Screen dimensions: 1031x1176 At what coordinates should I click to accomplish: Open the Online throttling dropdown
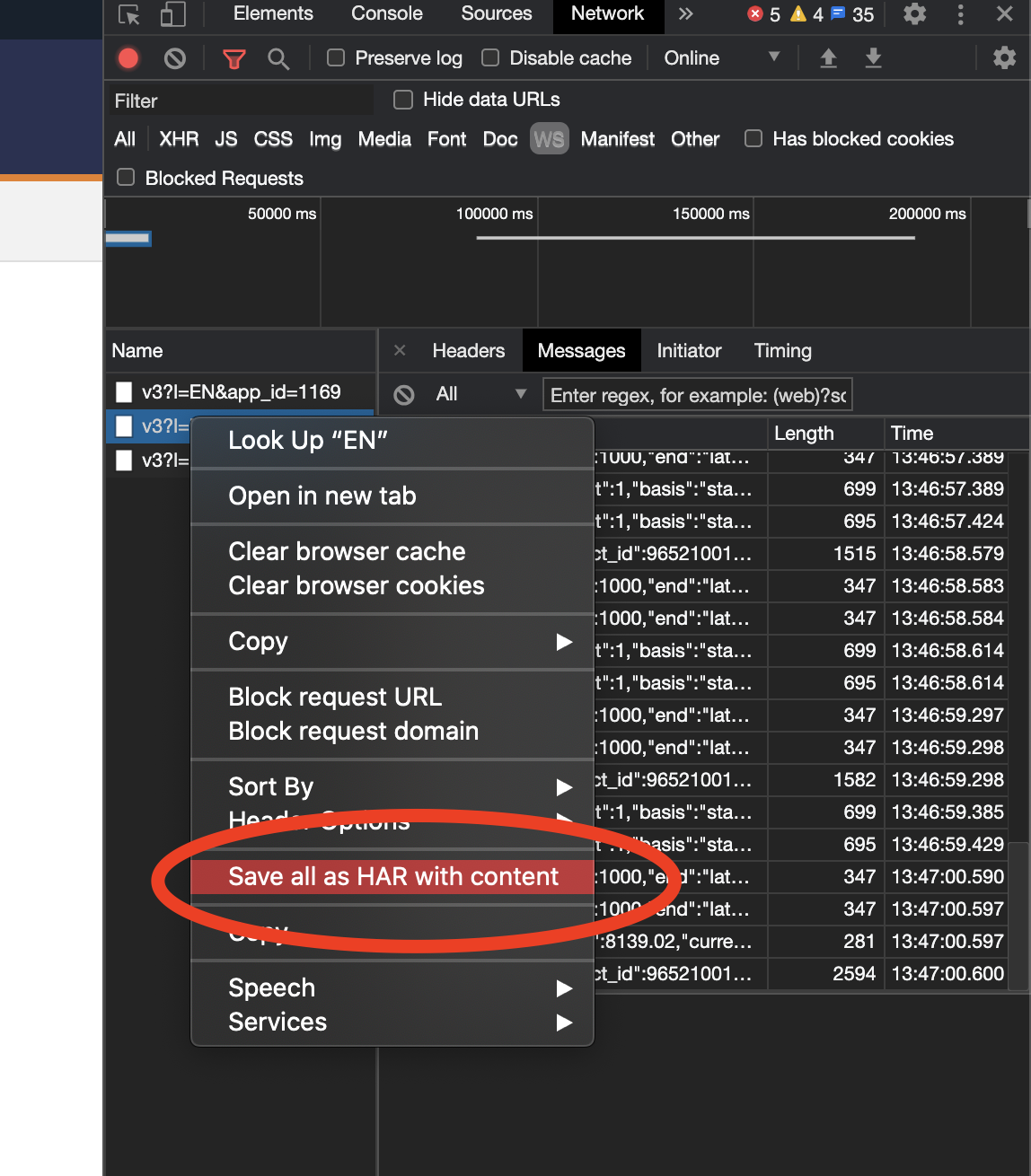[718, 57]
